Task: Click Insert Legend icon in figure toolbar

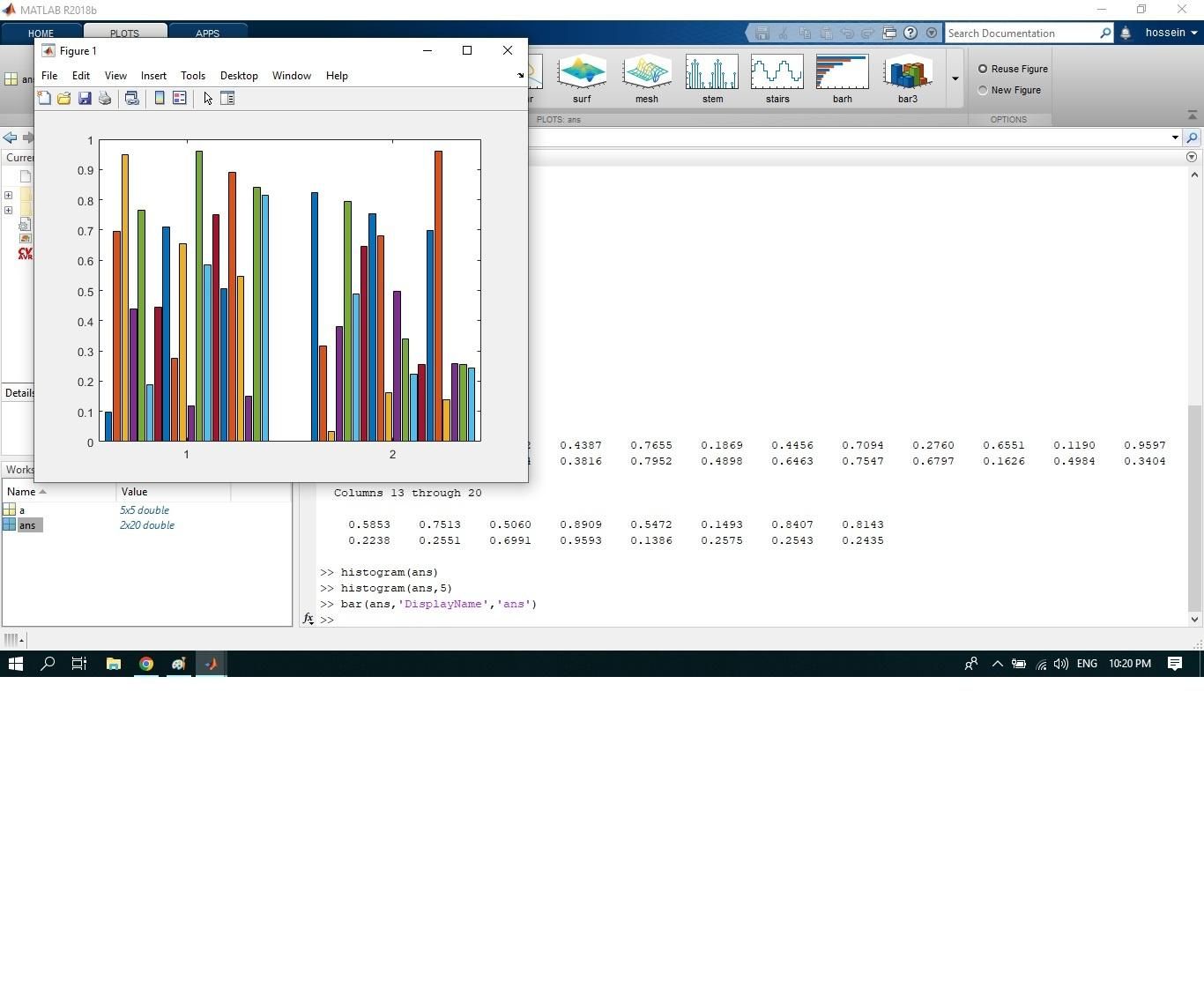Action: [180, 99]
